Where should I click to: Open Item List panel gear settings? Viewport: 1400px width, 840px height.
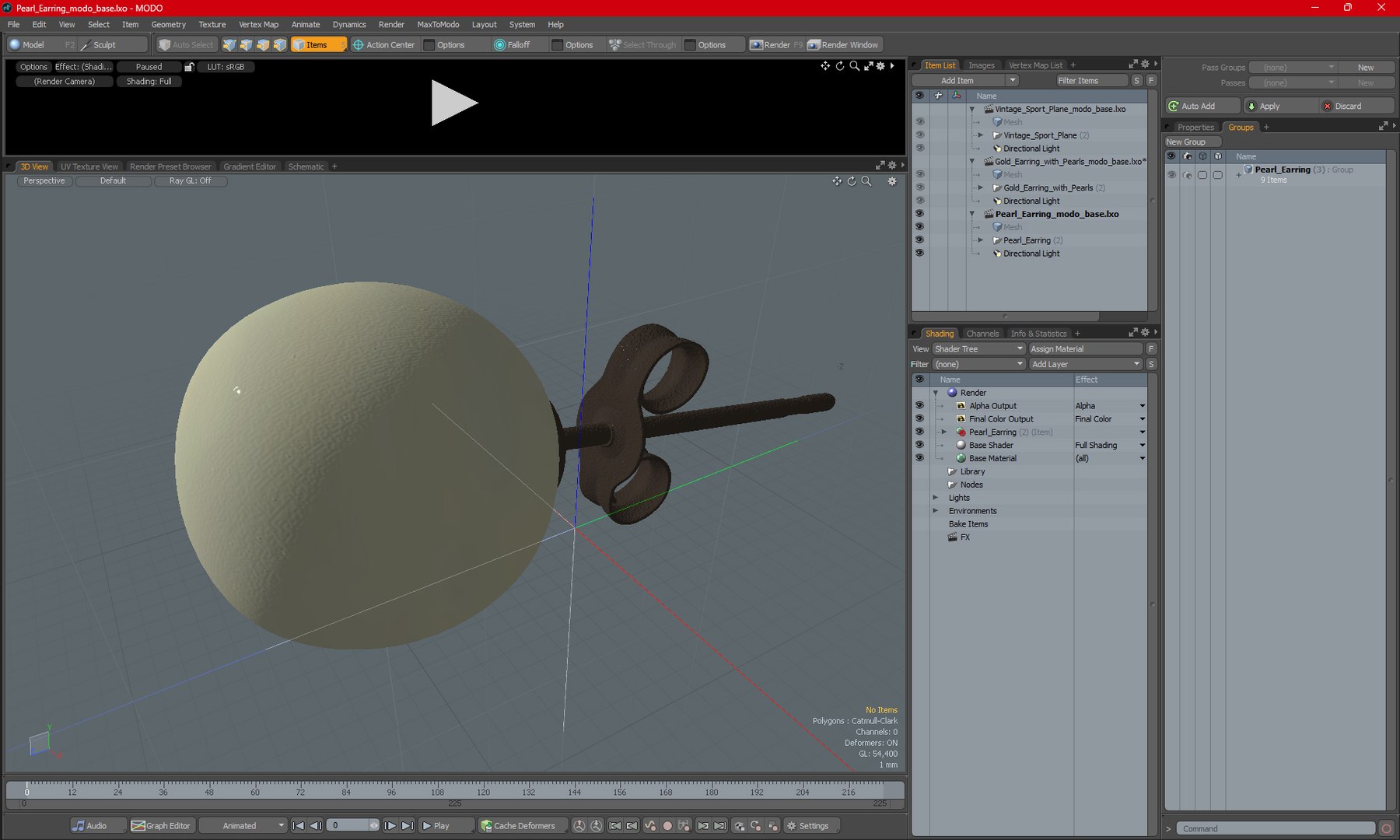coord(1145,65)
